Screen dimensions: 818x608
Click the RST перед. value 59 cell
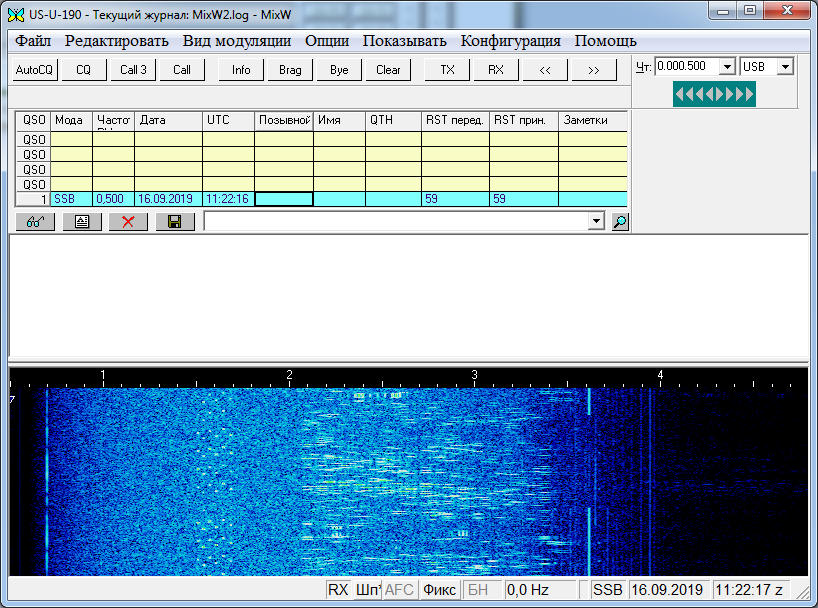[455, 199]
